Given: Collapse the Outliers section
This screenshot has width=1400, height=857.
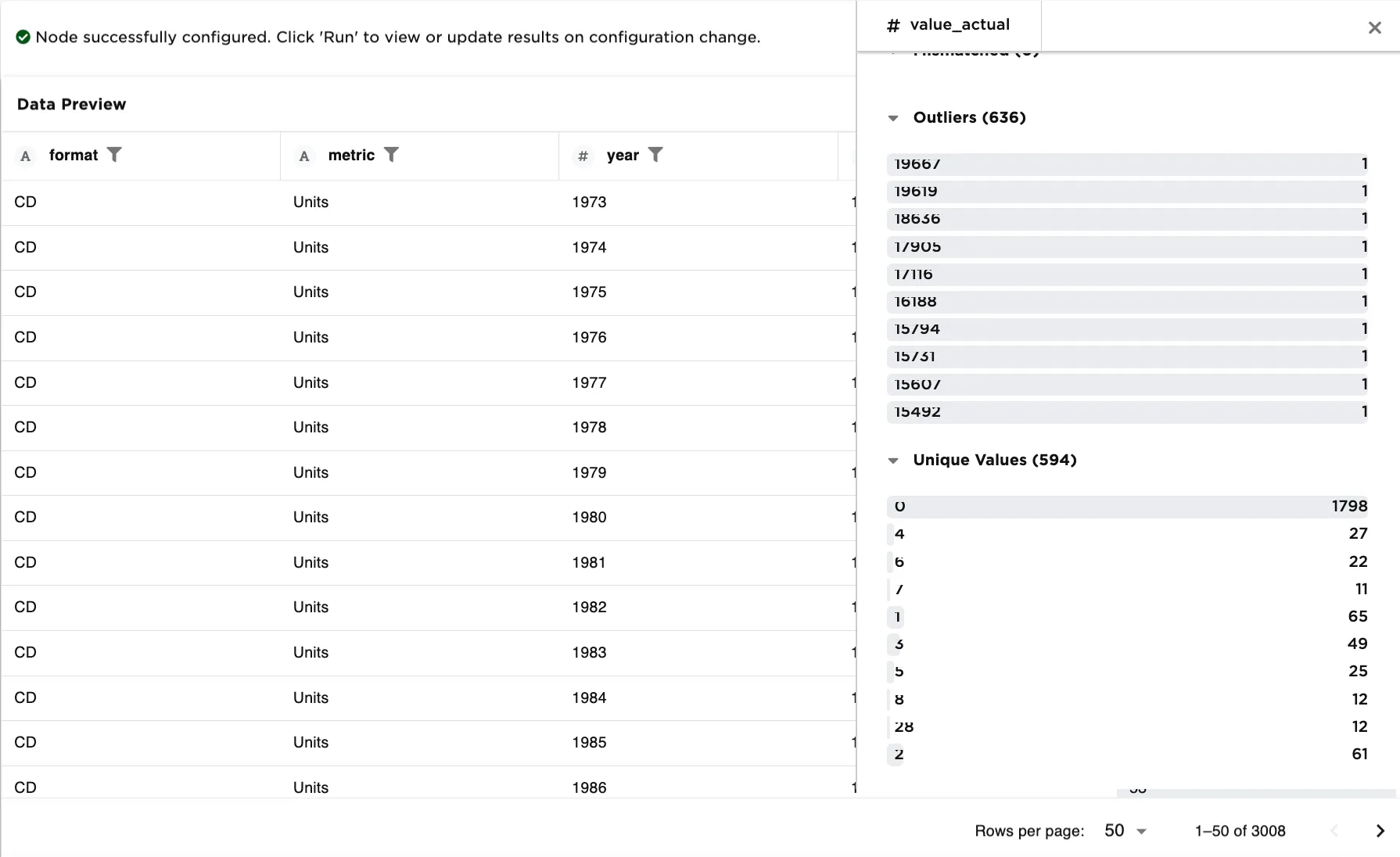Looking at the screenshot, I should point(893,118).
